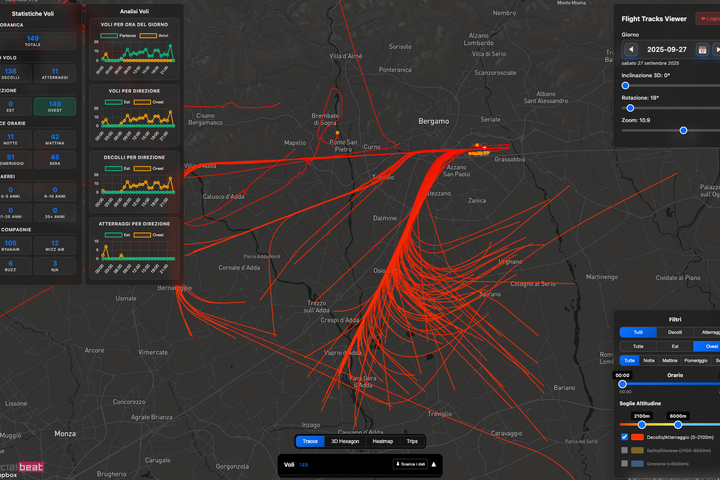The image size is (720, 480).
Task: Toggle Est legend in Voli per direzione chart
Action: (118, 102)
